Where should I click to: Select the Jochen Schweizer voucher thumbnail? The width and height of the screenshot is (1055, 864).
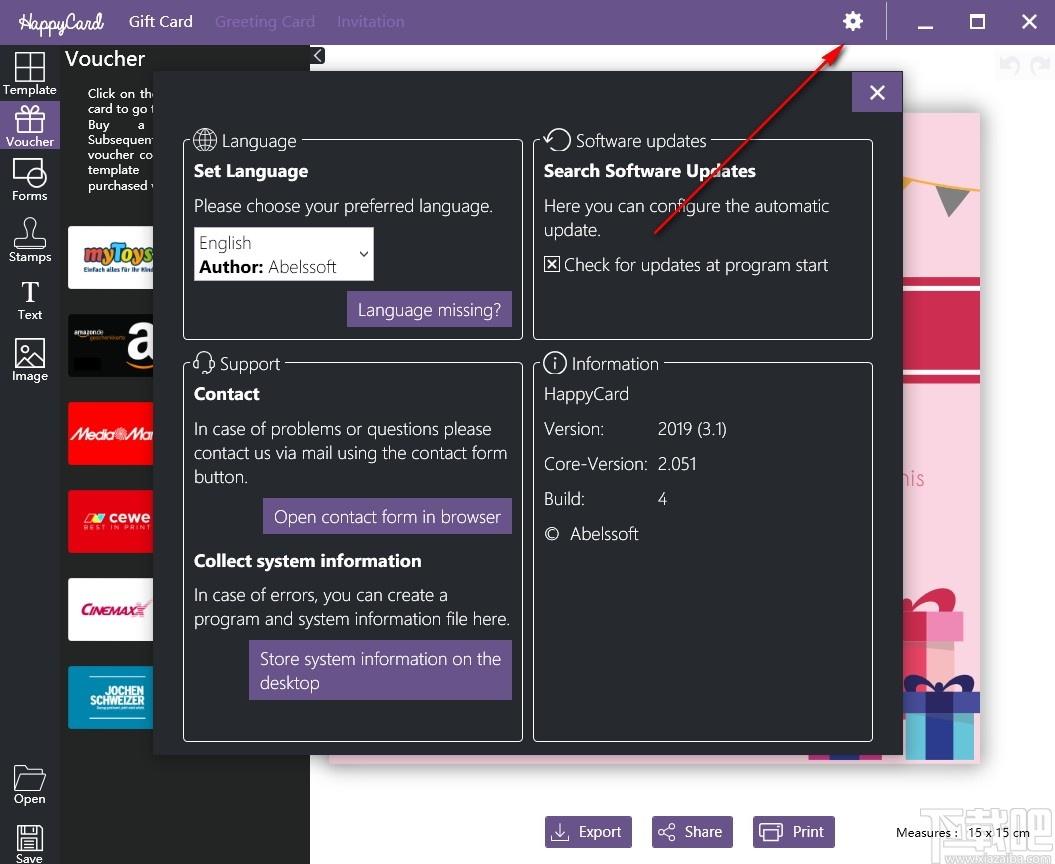[110, 698]
